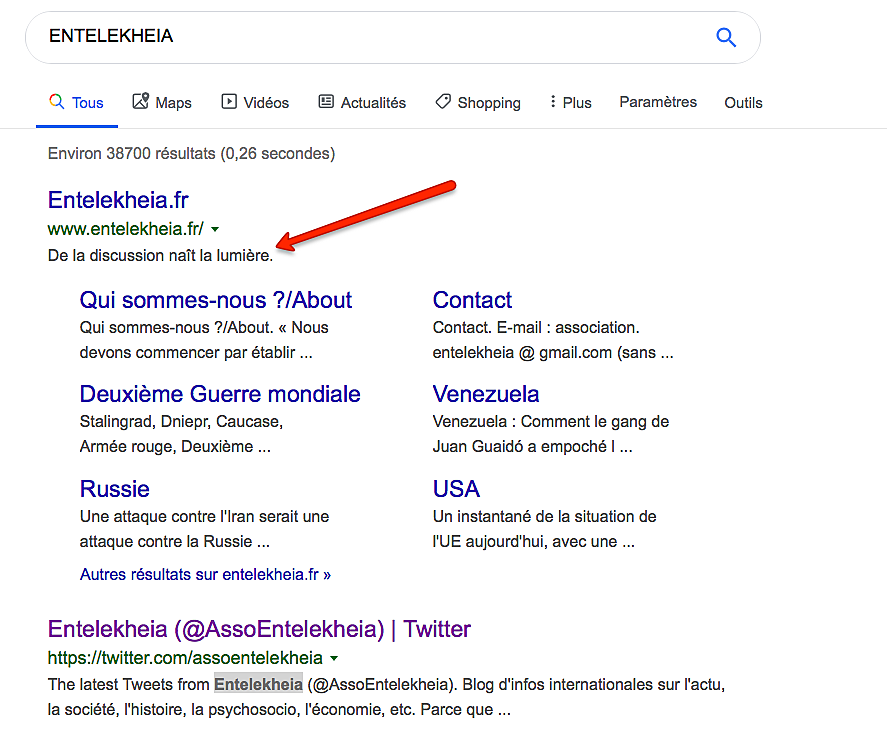Open the Outils options
887x736 pixels.
click(x=743, y=102)
